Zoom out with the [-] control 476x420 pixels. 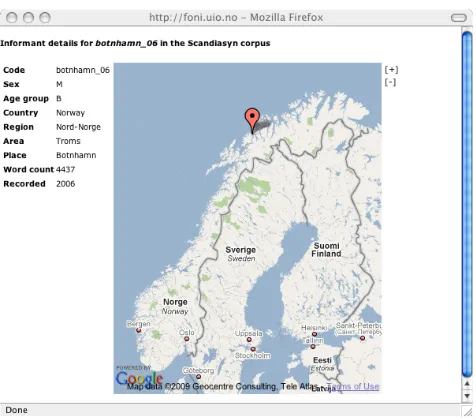[x=390, y=82]
